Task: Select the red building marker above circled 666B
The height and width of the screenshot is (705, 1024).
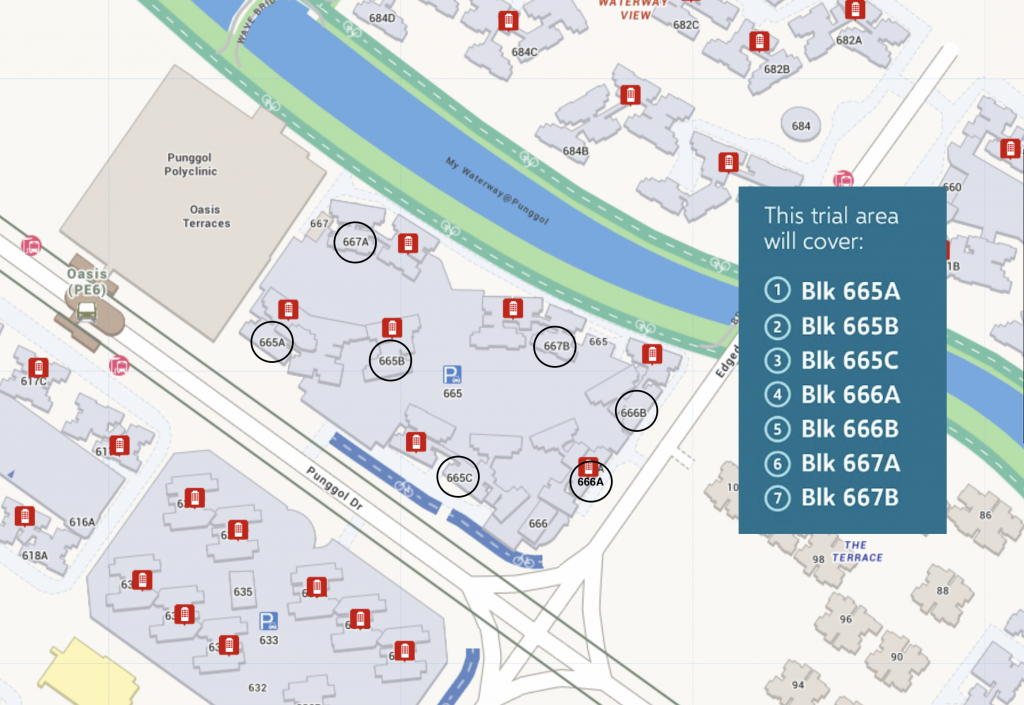Action: tap(650, 354)
